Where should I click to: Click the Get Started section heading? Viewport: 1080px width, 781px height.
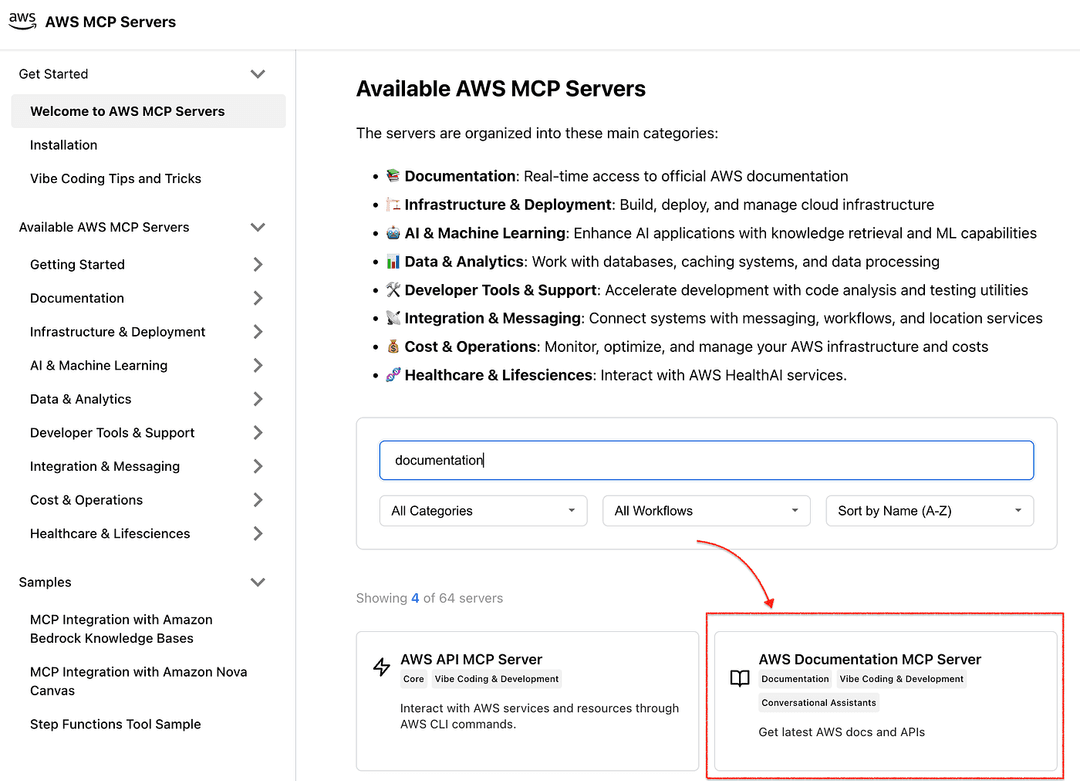coord(54,74)
